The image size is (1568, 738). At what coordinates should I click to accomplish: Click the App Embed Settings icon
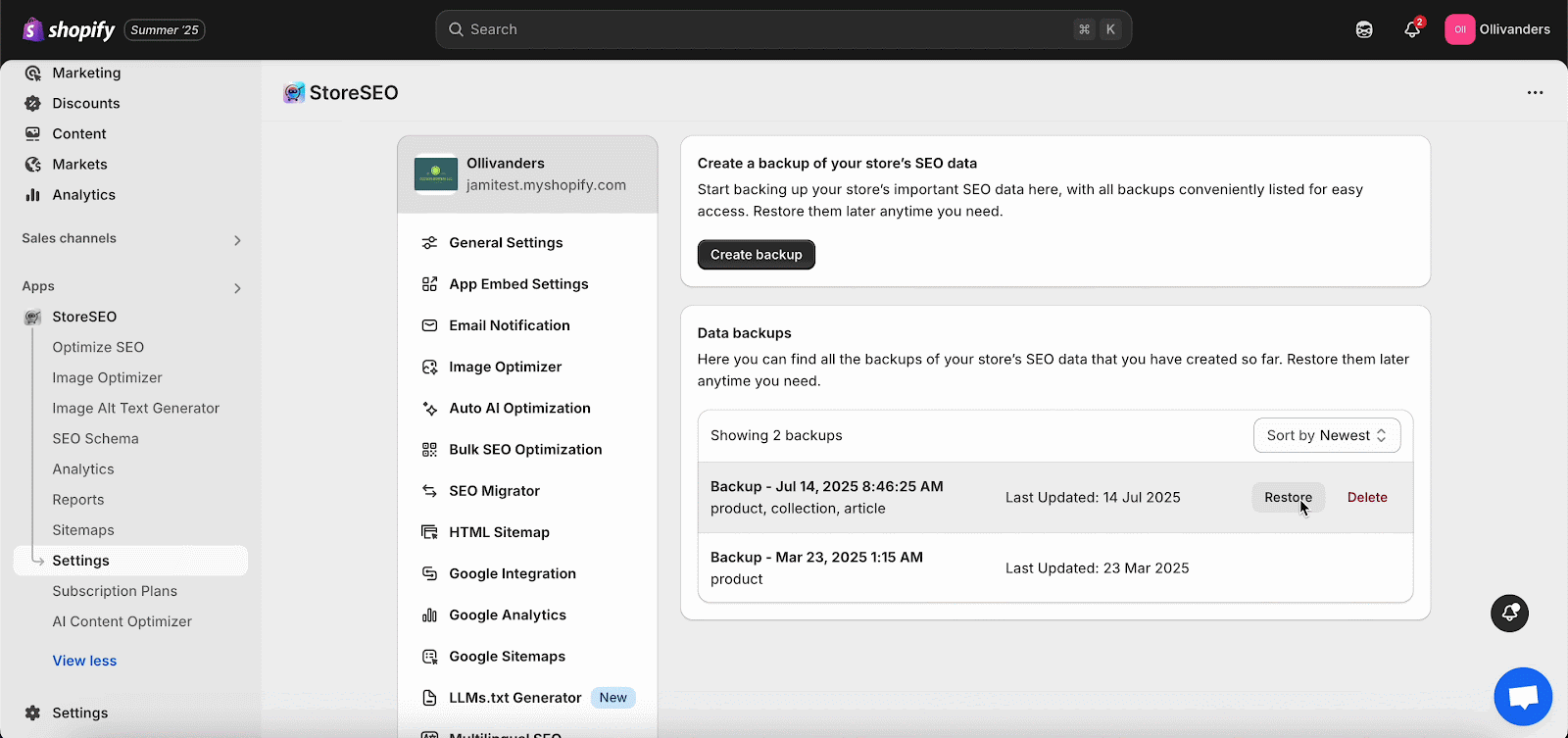(x=429, y=284)
